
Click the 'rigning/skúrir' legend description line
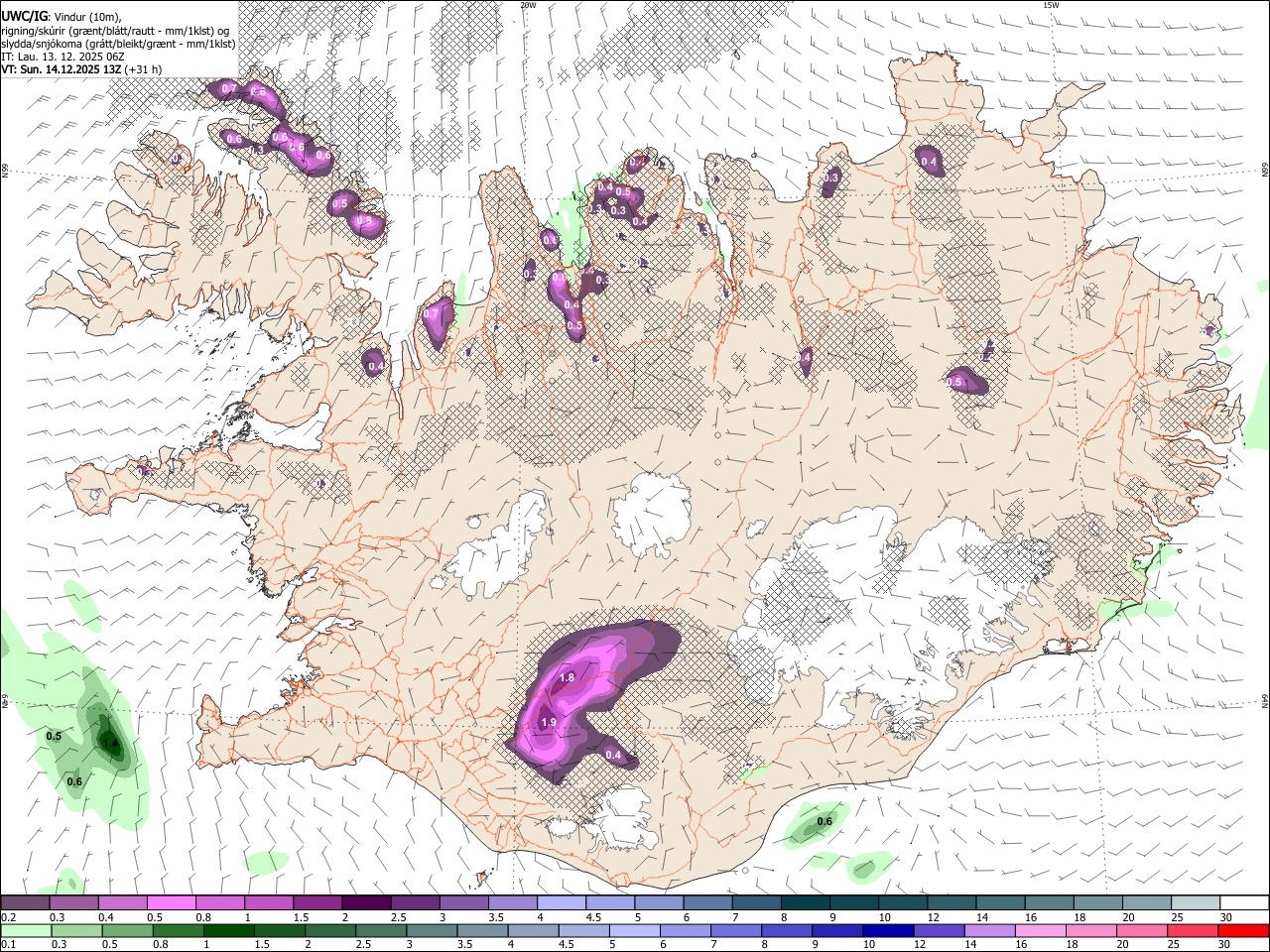(115, 31)
